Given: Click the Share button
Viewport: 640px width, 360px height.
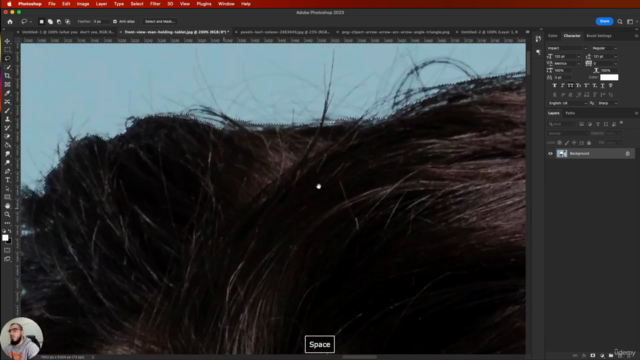Looking at the screenshot, I should (x=604, y=21).
